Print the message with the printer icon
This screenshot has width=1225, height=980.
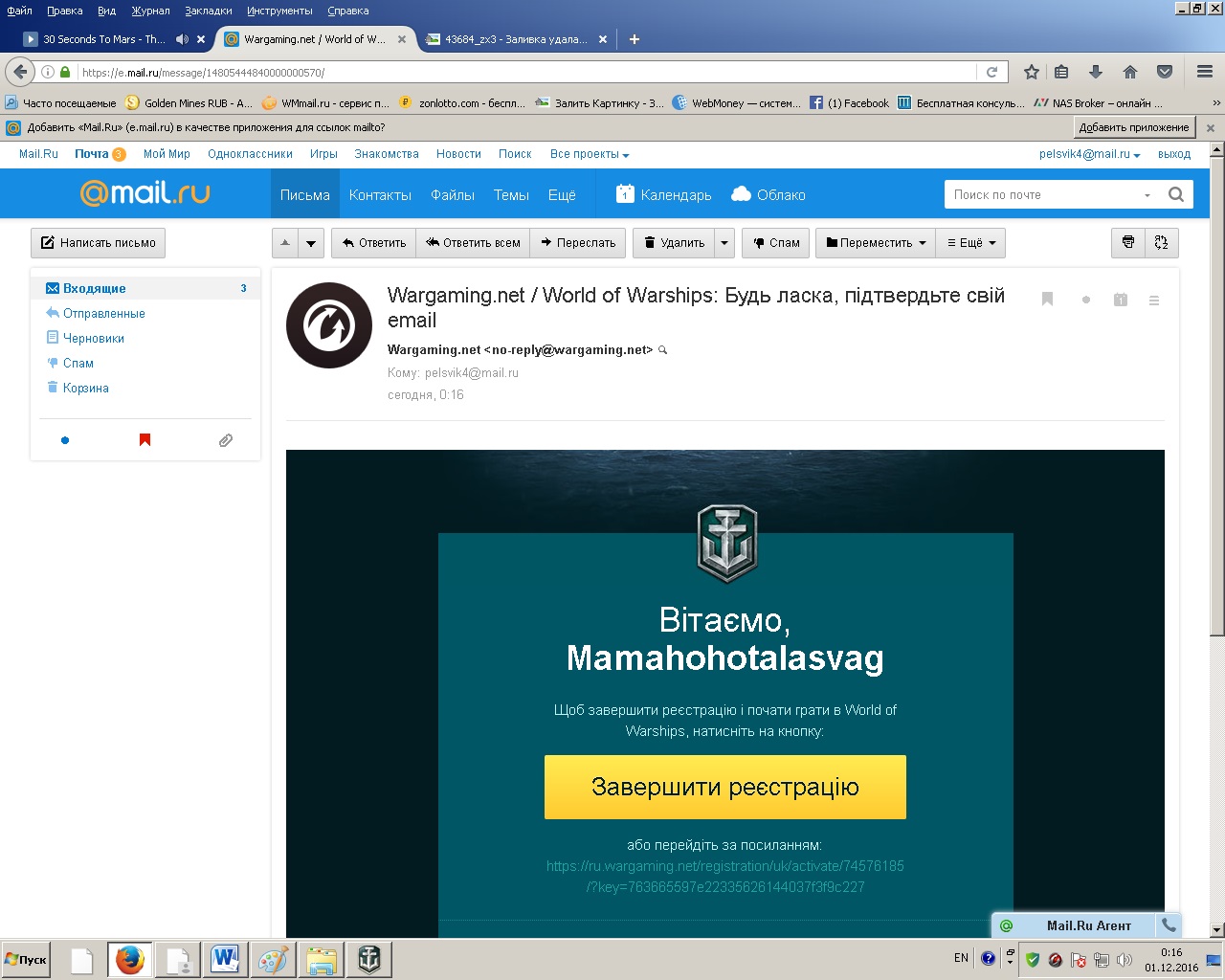1128,242
